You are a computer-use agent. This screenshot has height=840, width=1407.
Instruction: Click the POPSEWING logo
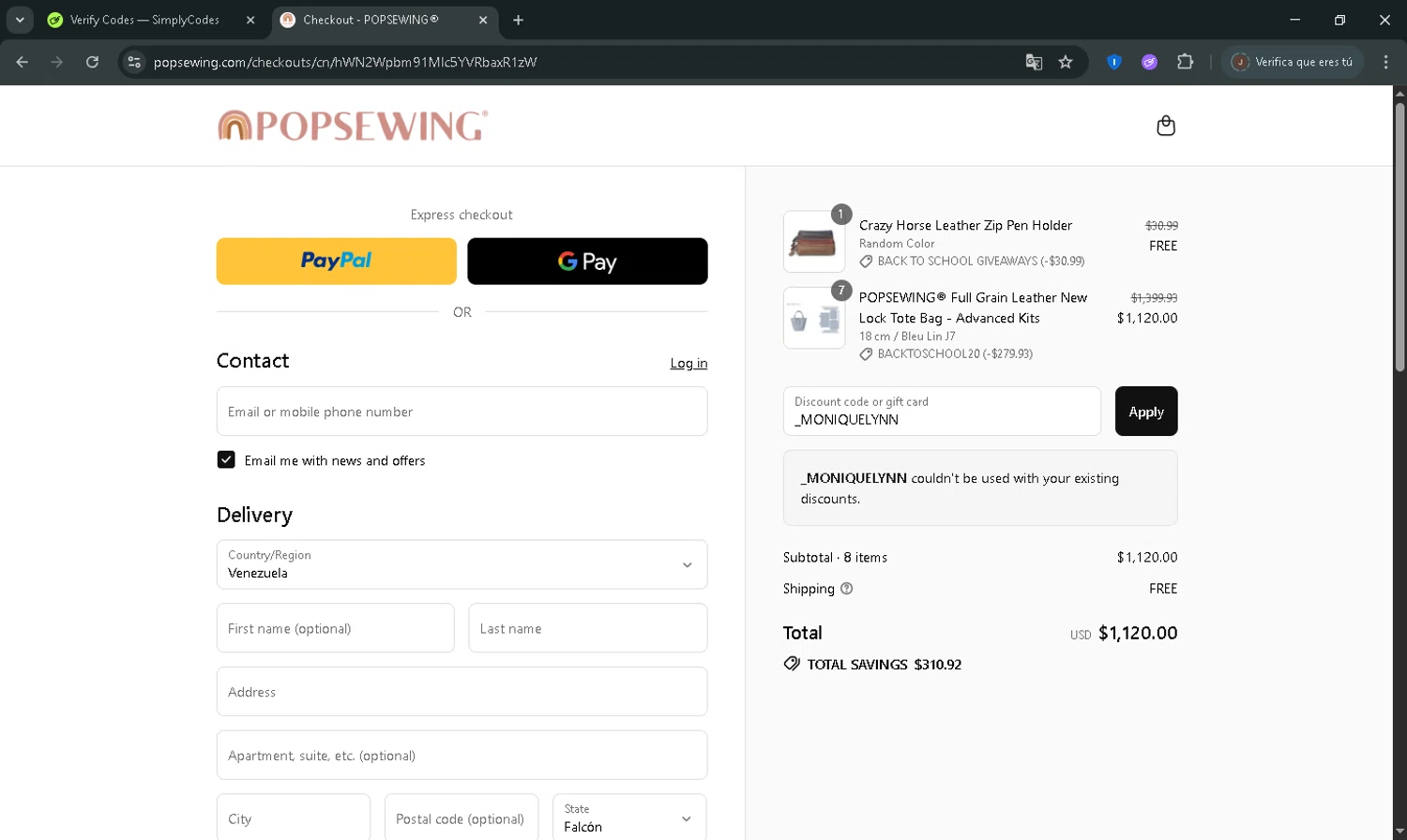(353, 126)
